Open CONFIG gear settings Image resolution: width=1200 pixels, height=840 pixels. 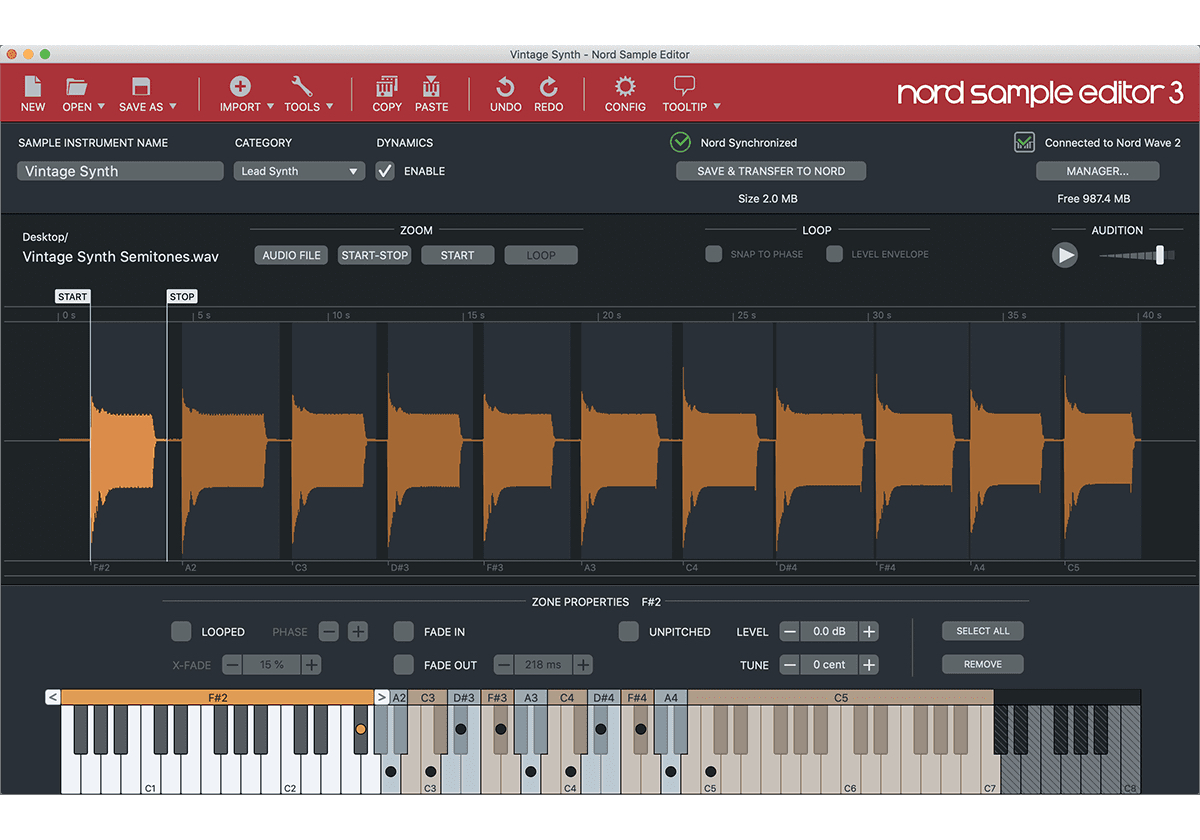[625, 86]
